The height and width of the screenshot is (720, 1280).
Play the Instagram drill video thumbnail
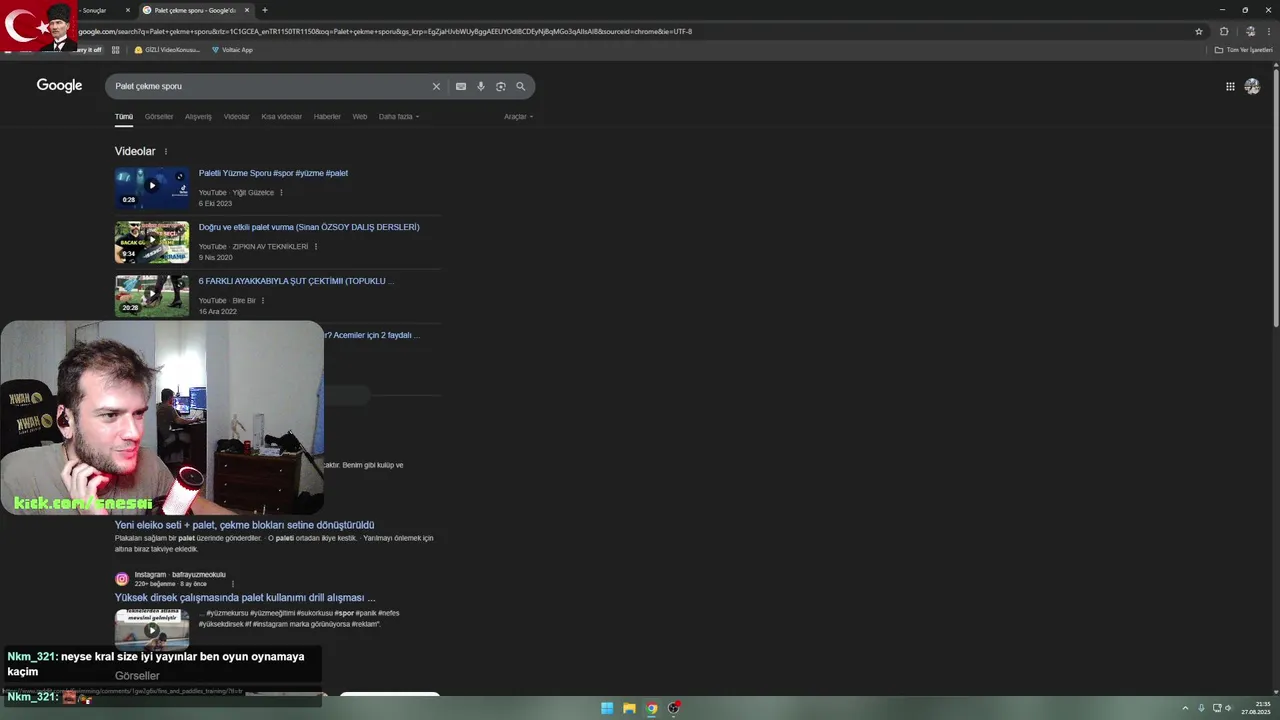point(152,629)
